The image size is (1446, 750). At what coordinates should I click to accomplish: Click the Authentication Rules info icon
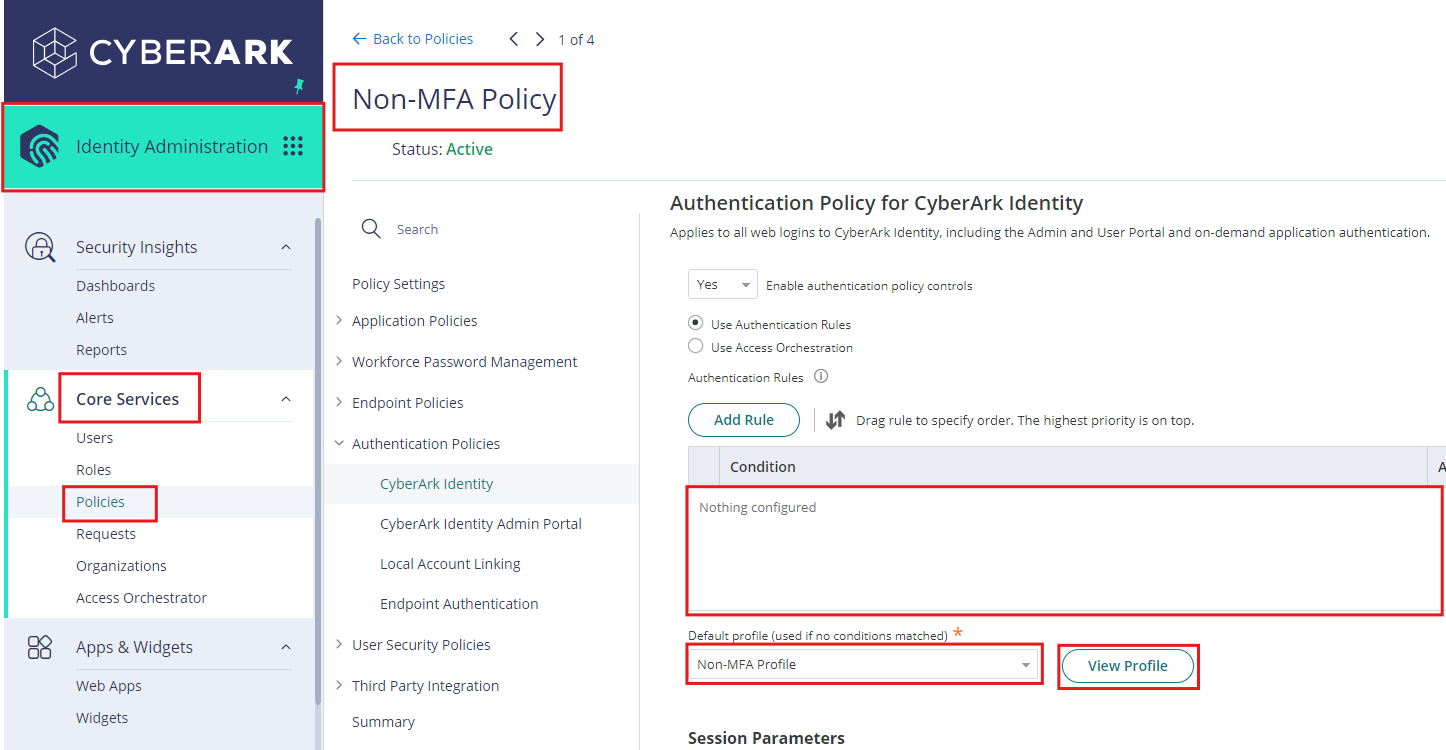pyautogui.click(x=819, y=377)
